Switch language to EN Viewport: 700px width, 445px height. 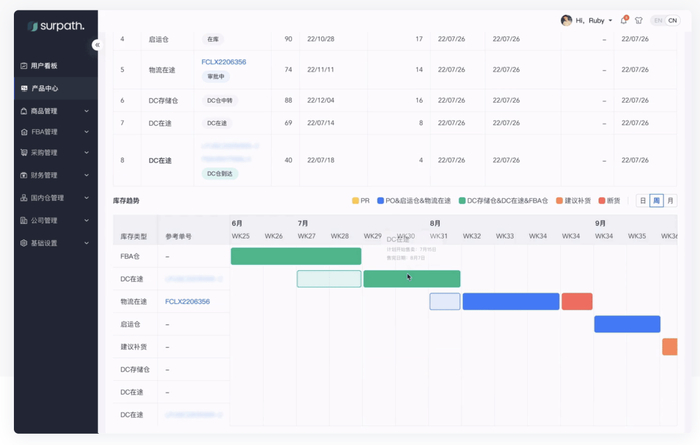(657, 20)
